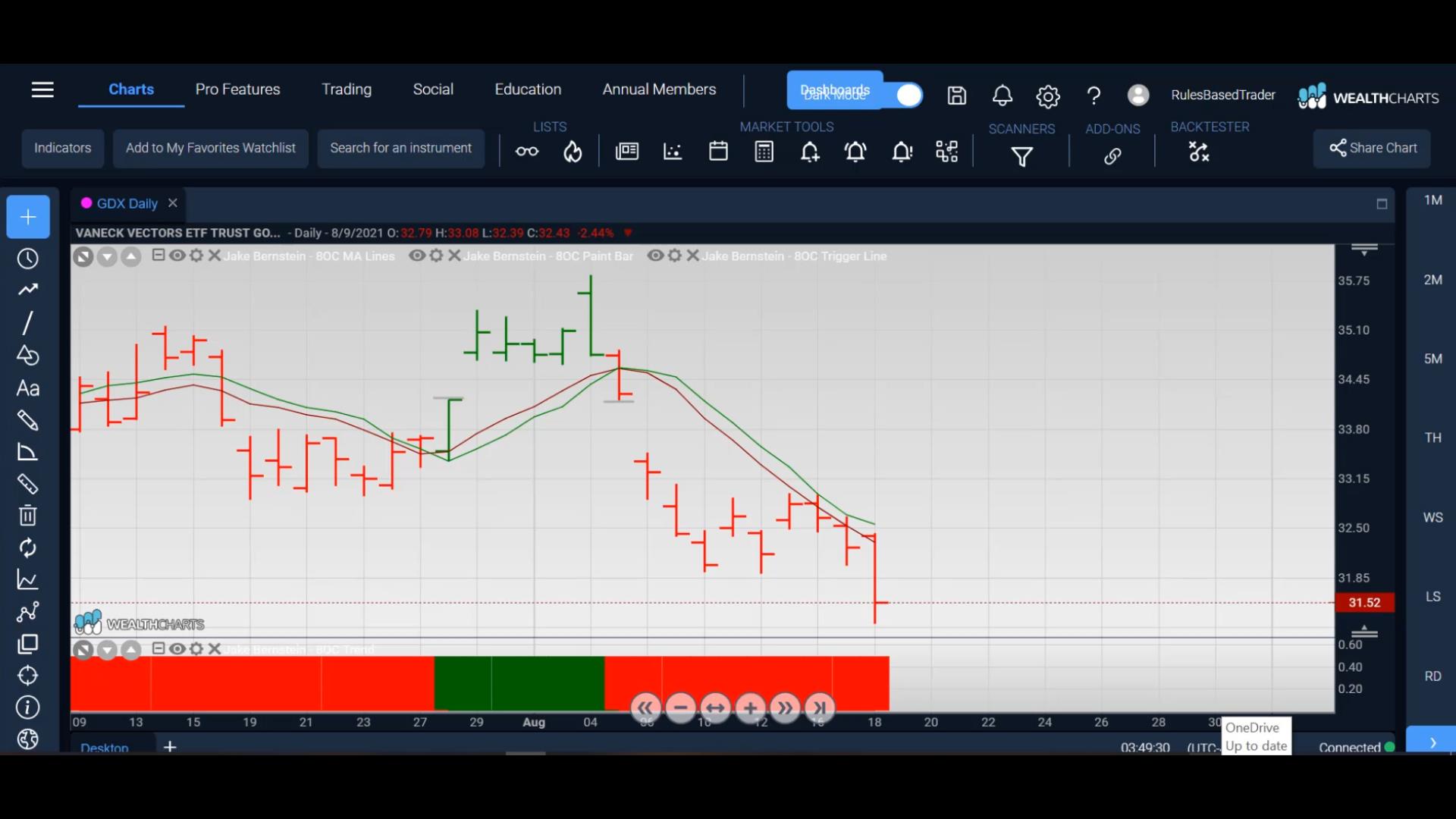Remove the 80C Paint Bar indicator
This screenshot has height=819, width=1456.
454,256
